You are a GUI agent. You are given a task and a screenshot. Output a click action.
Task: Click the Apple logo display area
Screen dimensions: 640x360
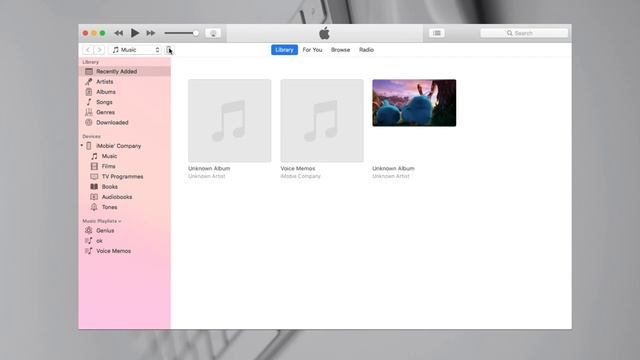click(324, 33)
